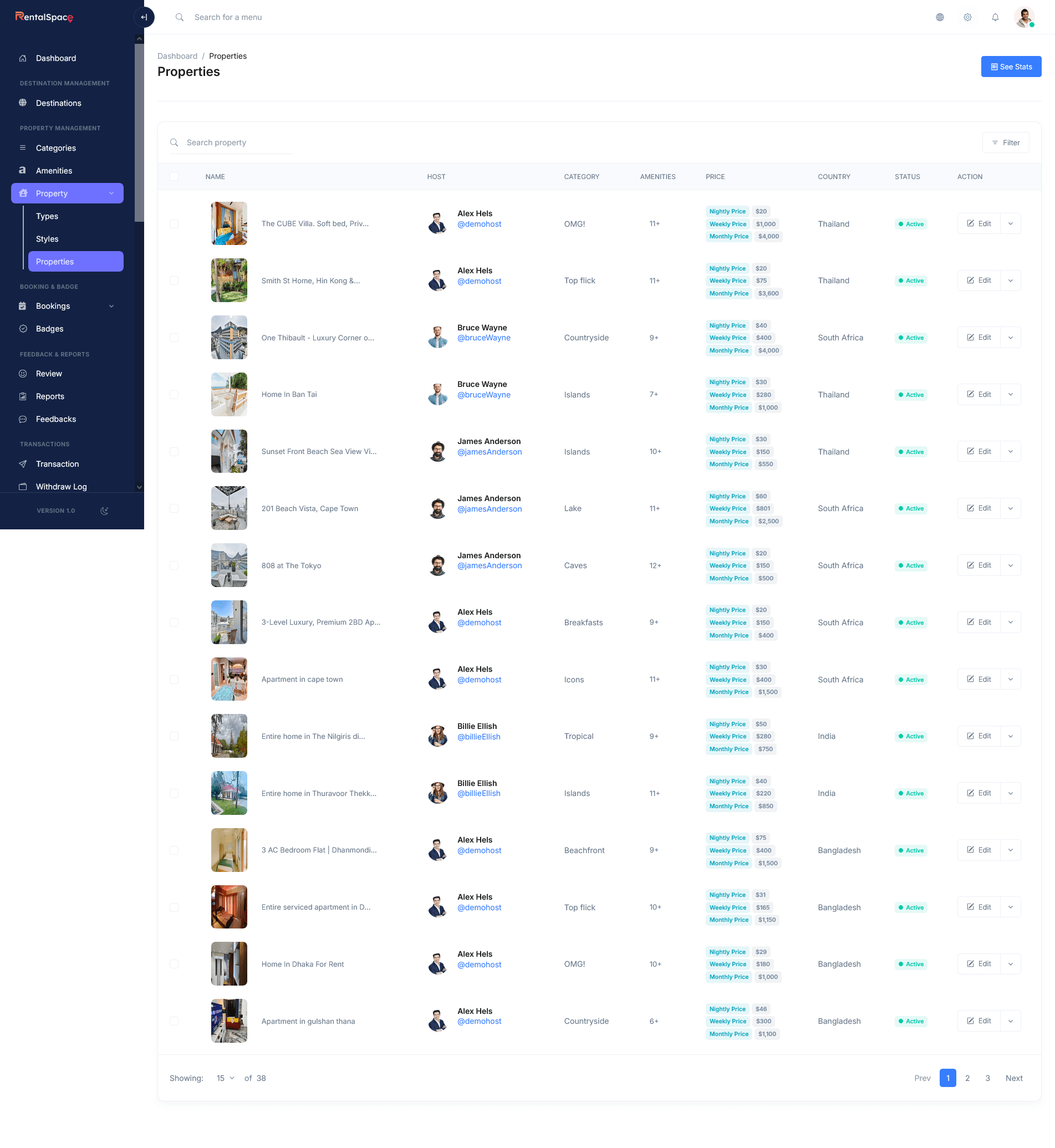Check the box for Smith St Home row
The width and height of the screenshot is (1055, 1148).
(174, 280)
